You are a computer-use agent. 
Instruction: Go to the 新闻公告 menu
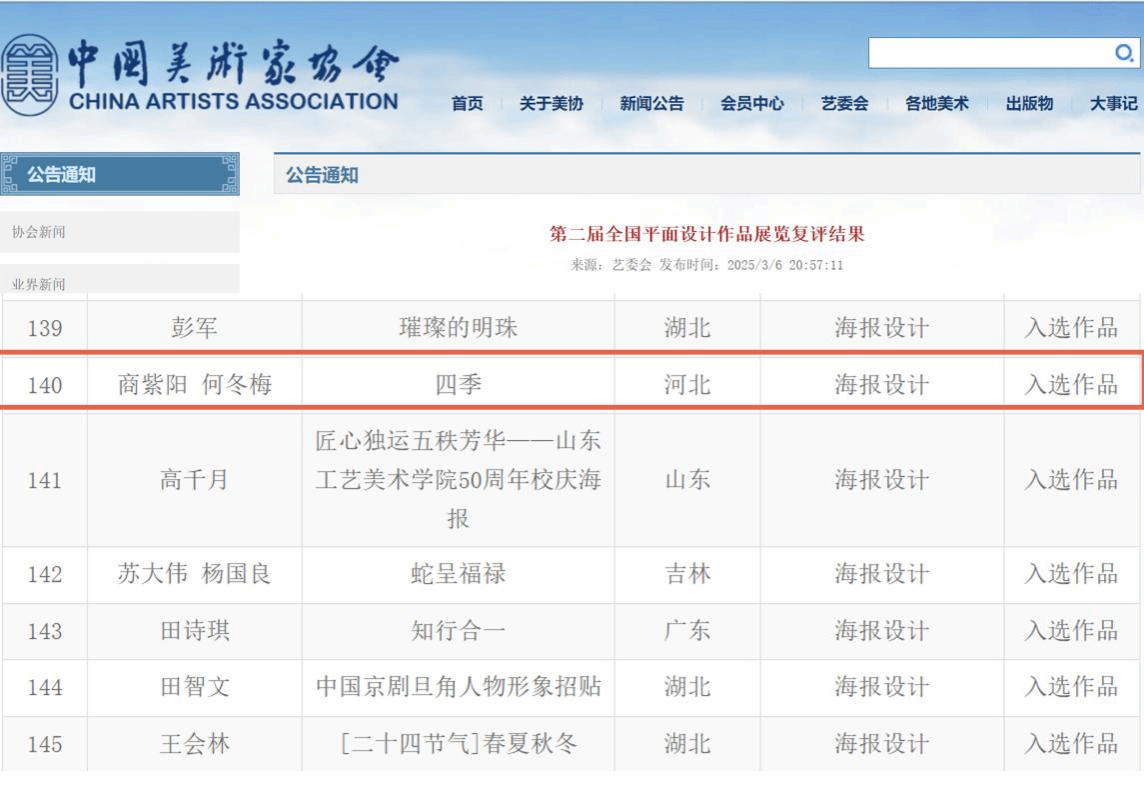click(652, 103)
